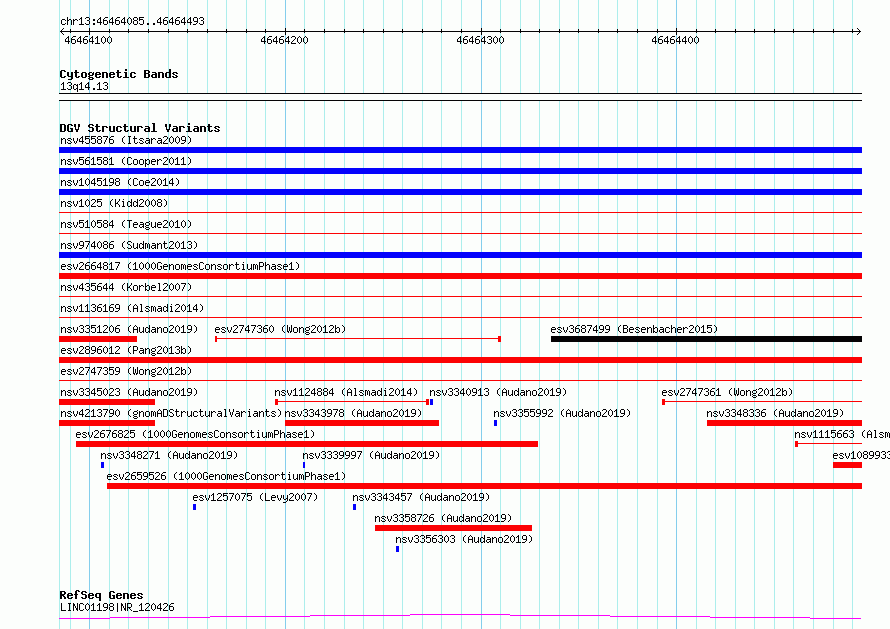Click nsv3356303 (Audano2019) variant label
This screenshot has height=629, width=890.
coord(464,539)
